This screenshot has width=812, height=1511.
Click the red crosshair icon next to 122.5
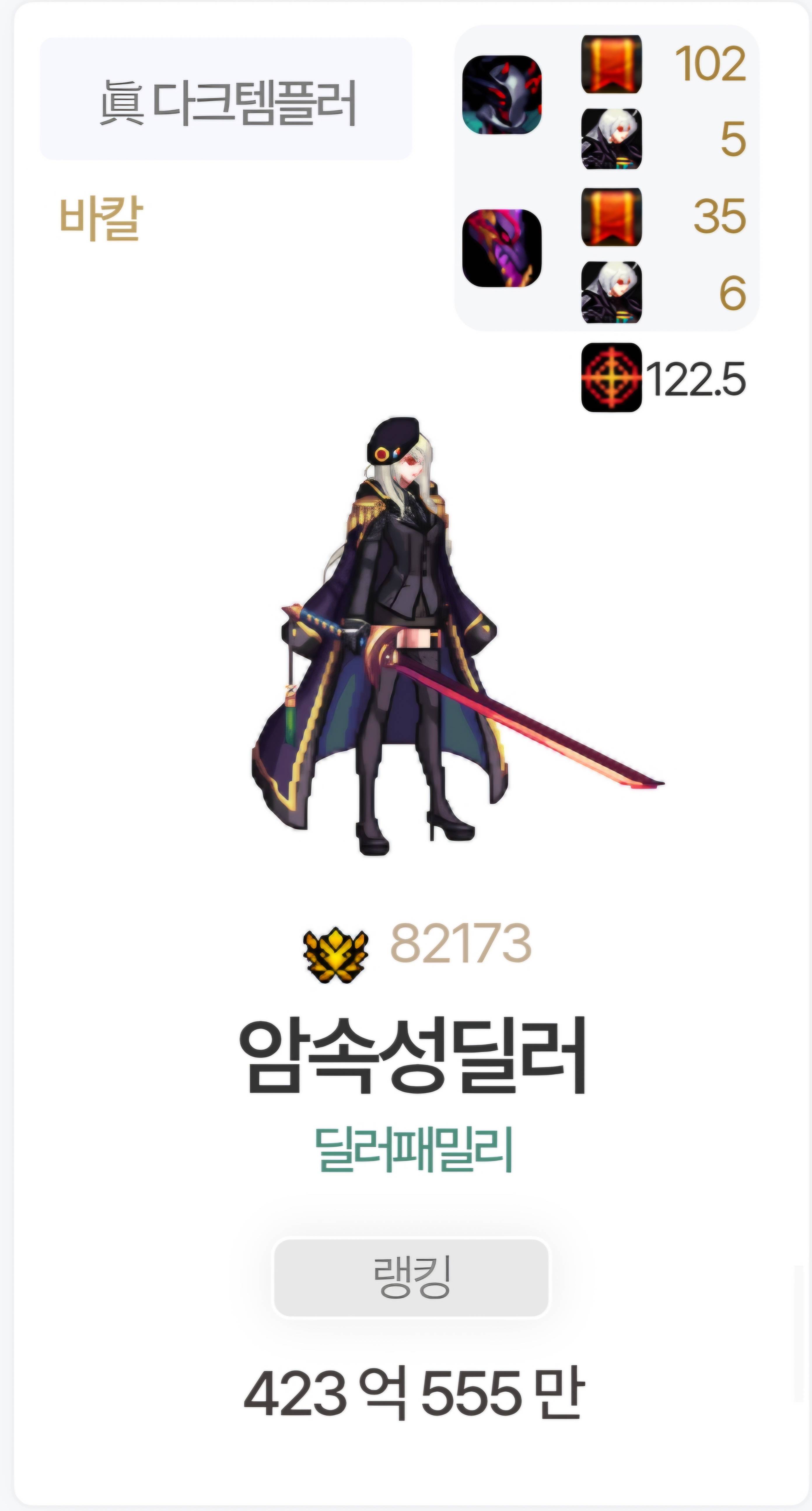pyautogui.click(x=611, y=377)
